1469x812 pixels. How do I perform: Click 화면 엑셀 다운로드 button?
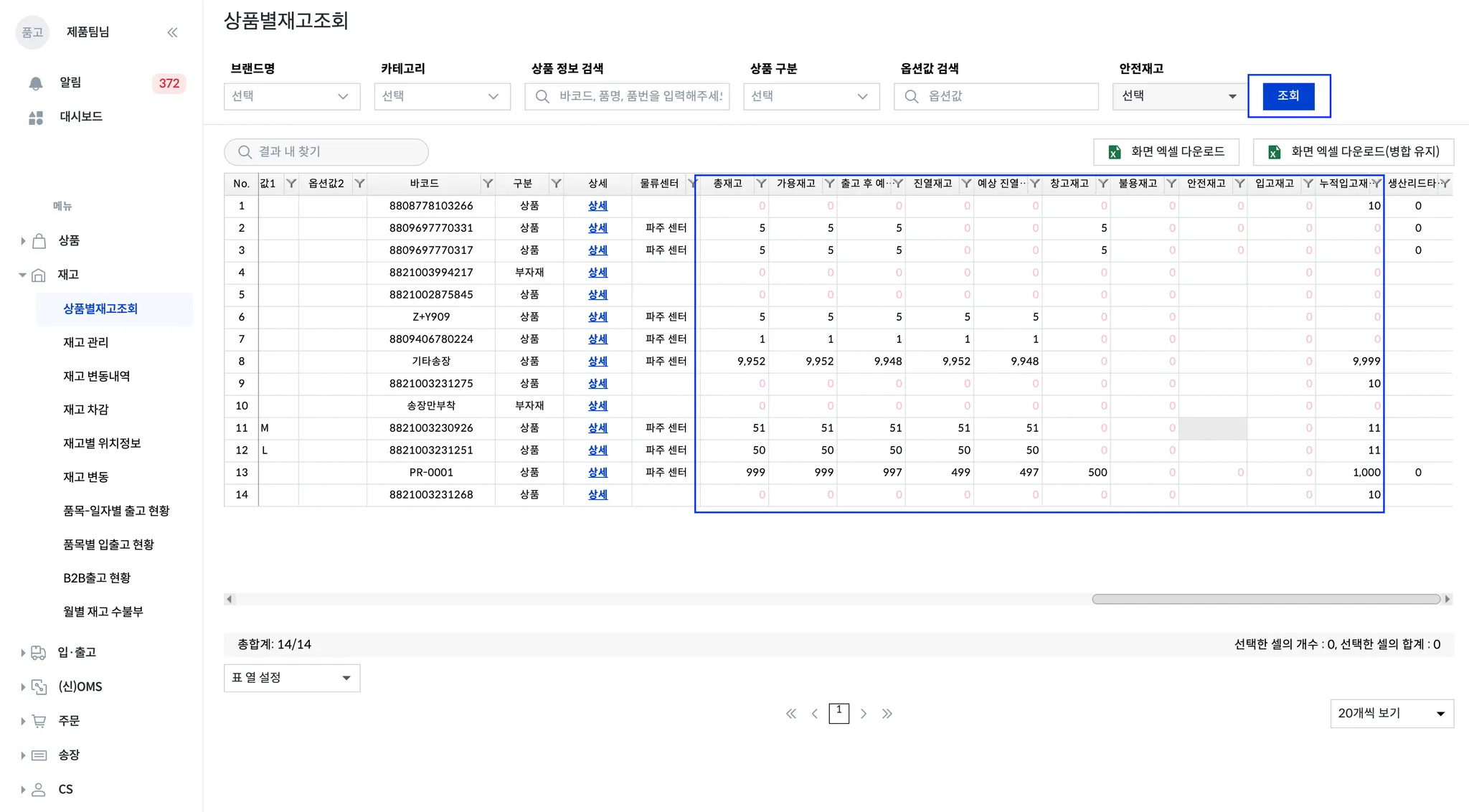click(x=1166, y=152)
